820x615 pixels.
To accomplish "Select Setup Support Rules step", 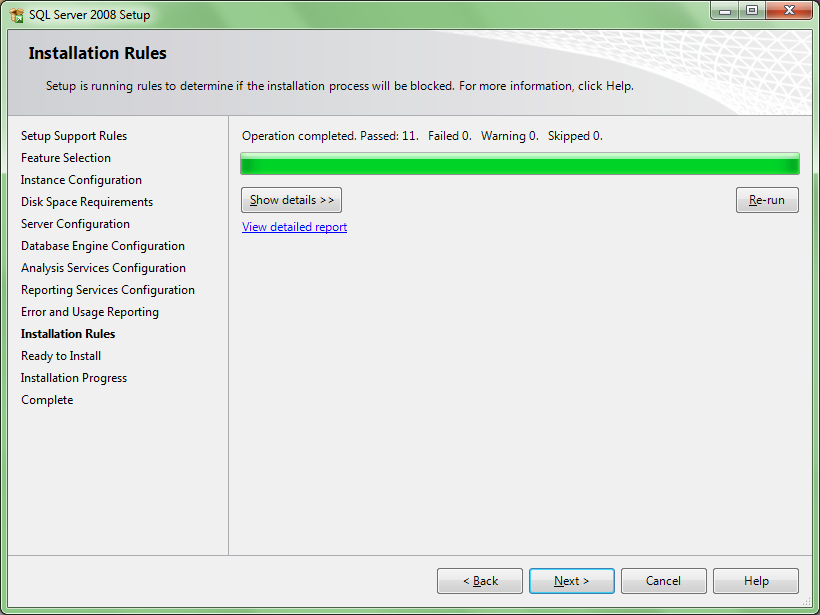I will coord(73,135).
